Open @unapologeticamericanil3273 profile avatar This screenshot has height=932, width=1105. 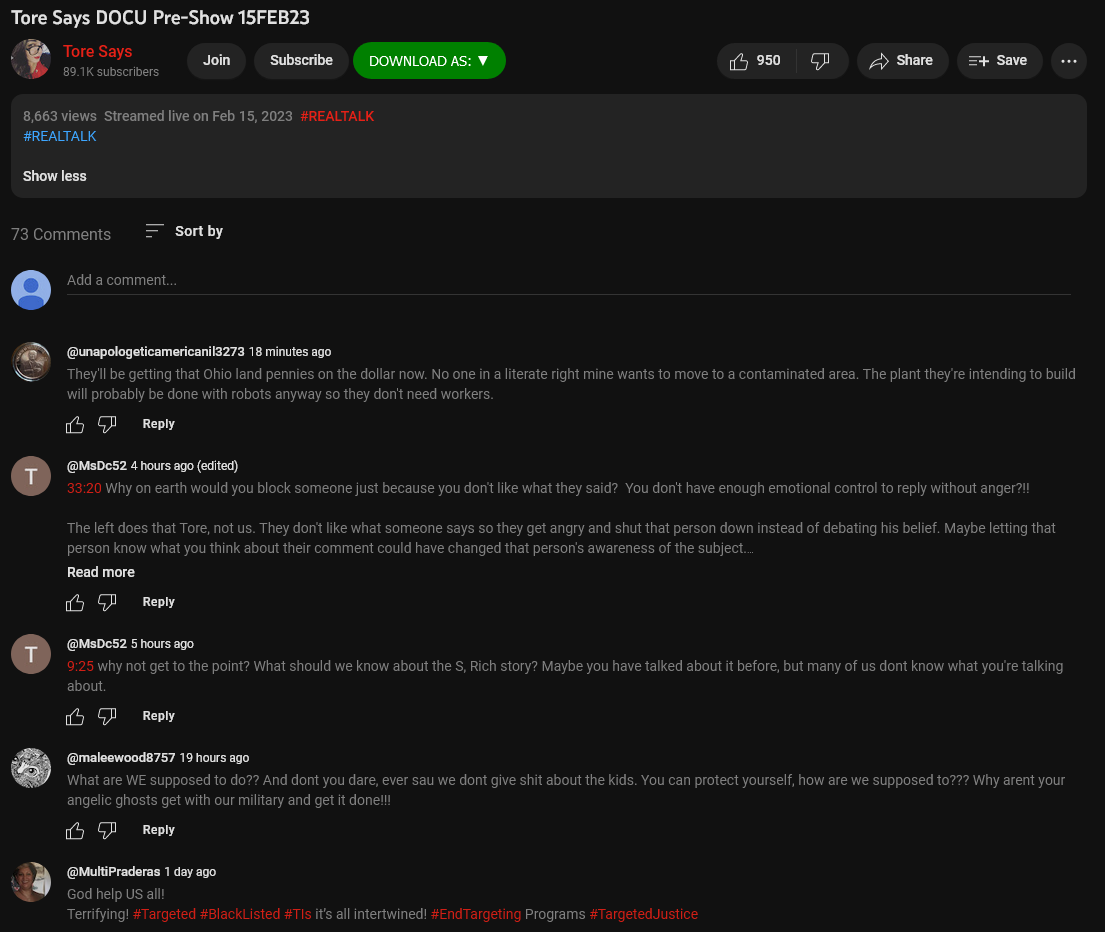click(x=31, y=361)
